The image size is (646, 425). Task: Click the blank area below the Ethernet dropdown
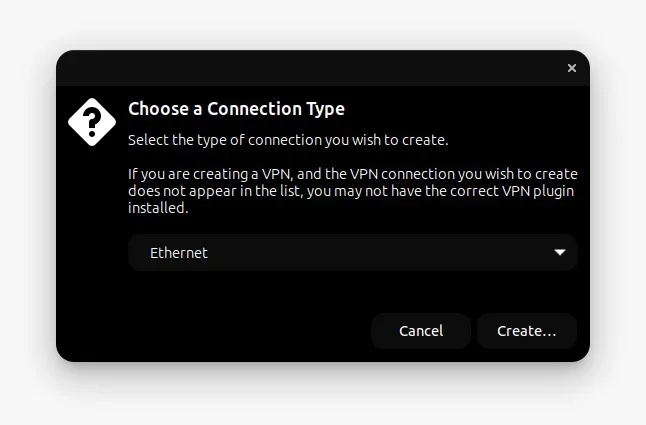coord(353,292)
